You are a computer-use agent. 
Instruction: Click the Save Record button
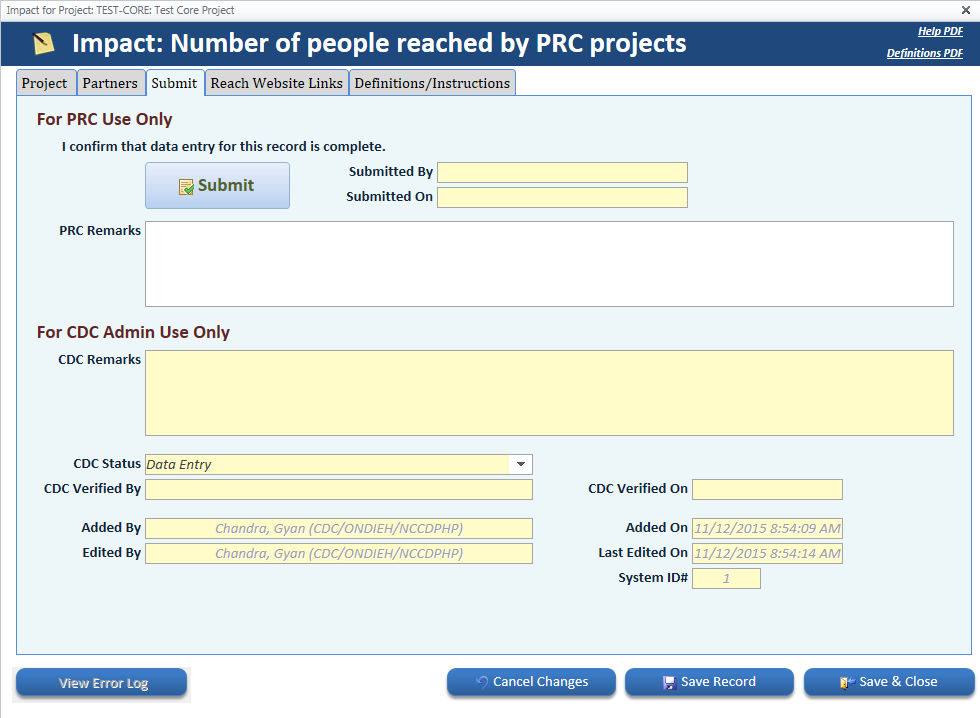708,682
